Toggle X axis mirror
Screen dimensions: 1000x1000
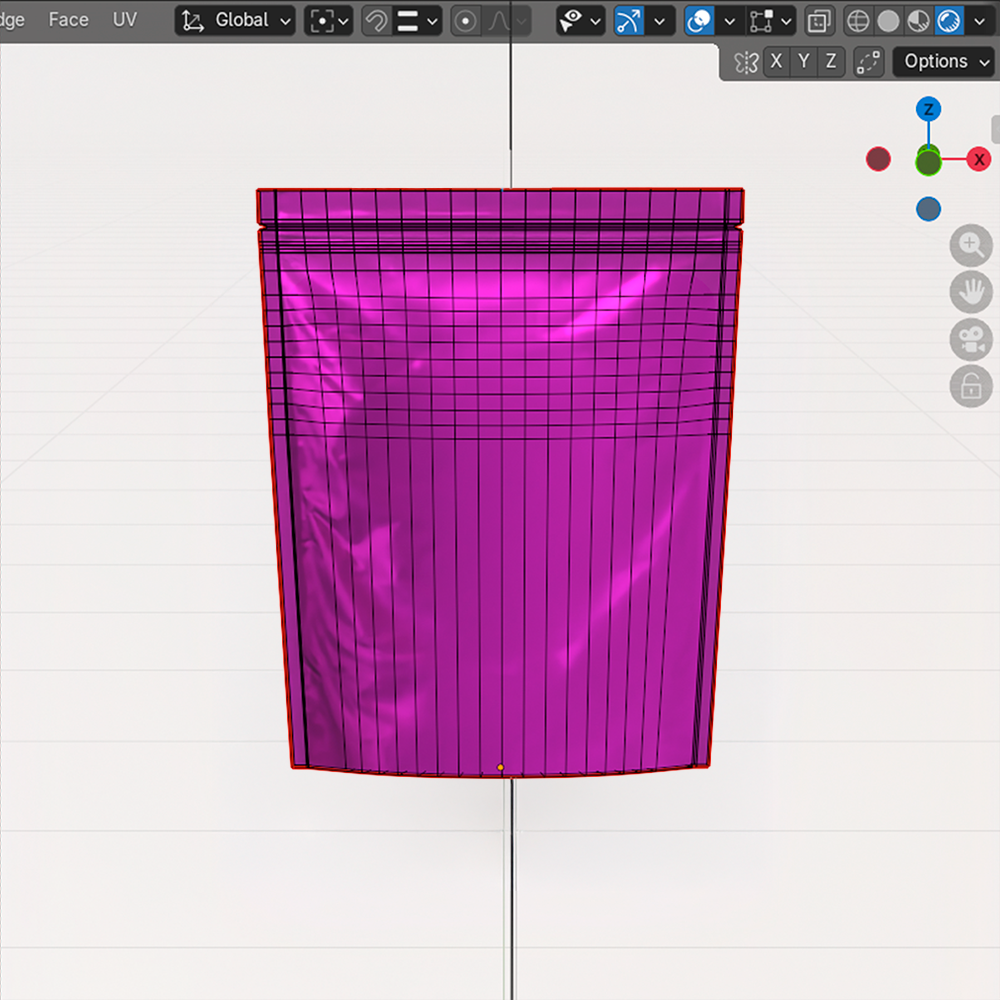click(776, 62)
